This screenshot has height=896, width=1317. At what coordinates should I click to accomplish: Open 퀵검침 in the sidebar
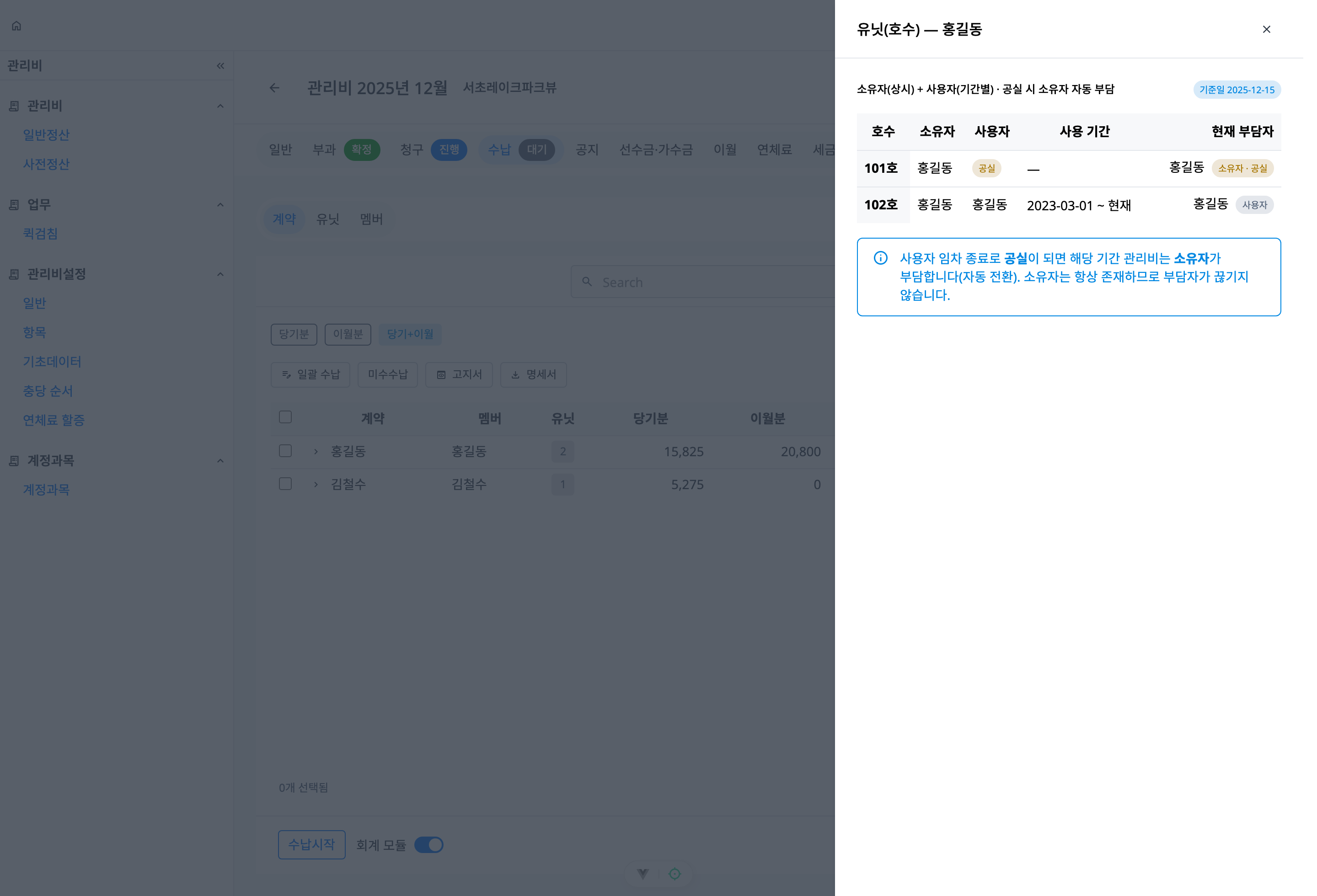[x=40, y=234]
